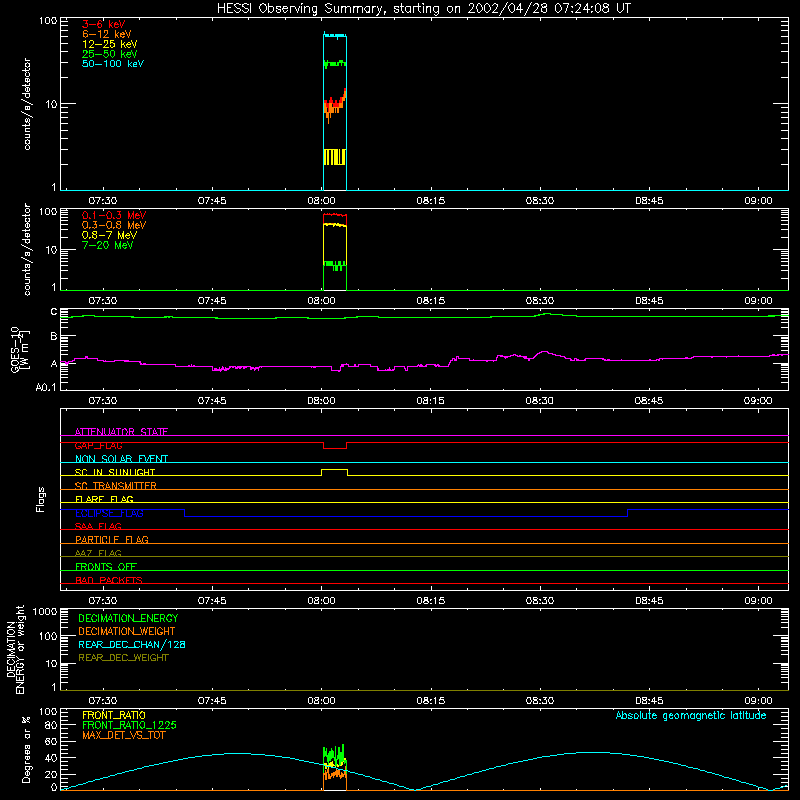Click the Absolute geomagnetic latitude label
The image size is (800, 800).
tap(691, 715)
